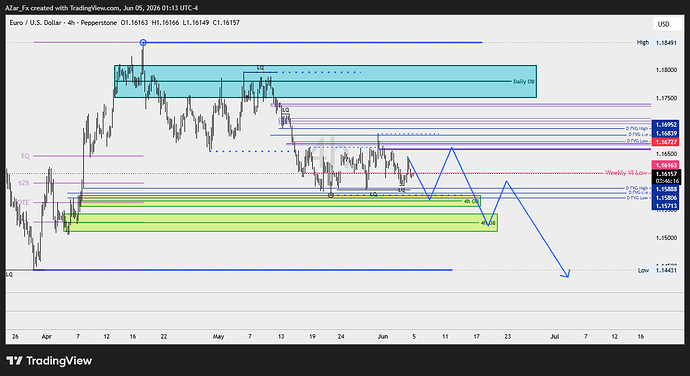Click the D FVG High label beside 1.15888
690x376 pixels.
pyautogui.click(x=637, y=188)
